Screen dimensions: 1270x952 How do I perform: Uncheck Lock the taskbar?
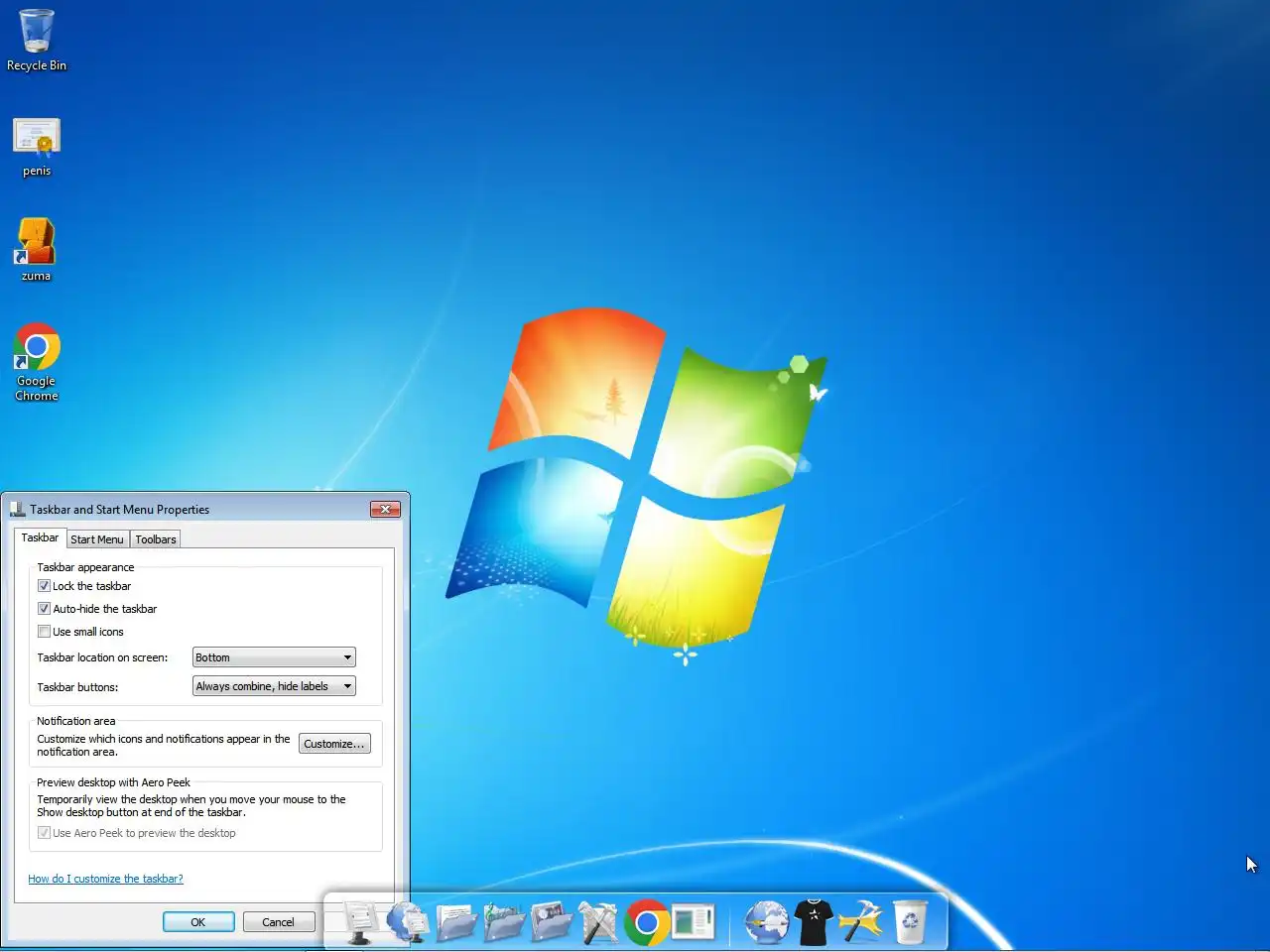coord(44,586)
